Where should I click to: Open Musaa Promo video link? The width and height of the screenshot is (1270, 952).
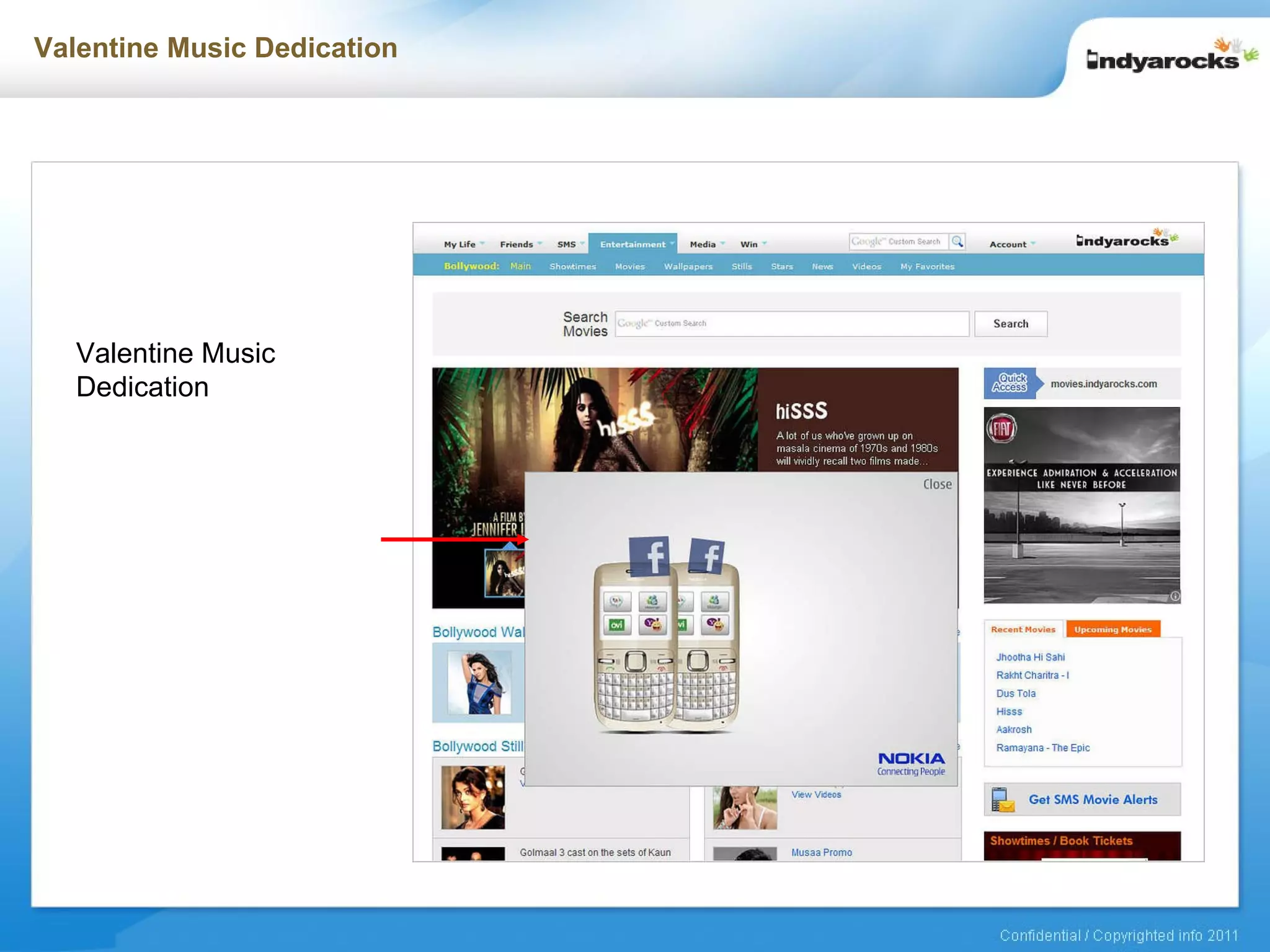[821, 852]
